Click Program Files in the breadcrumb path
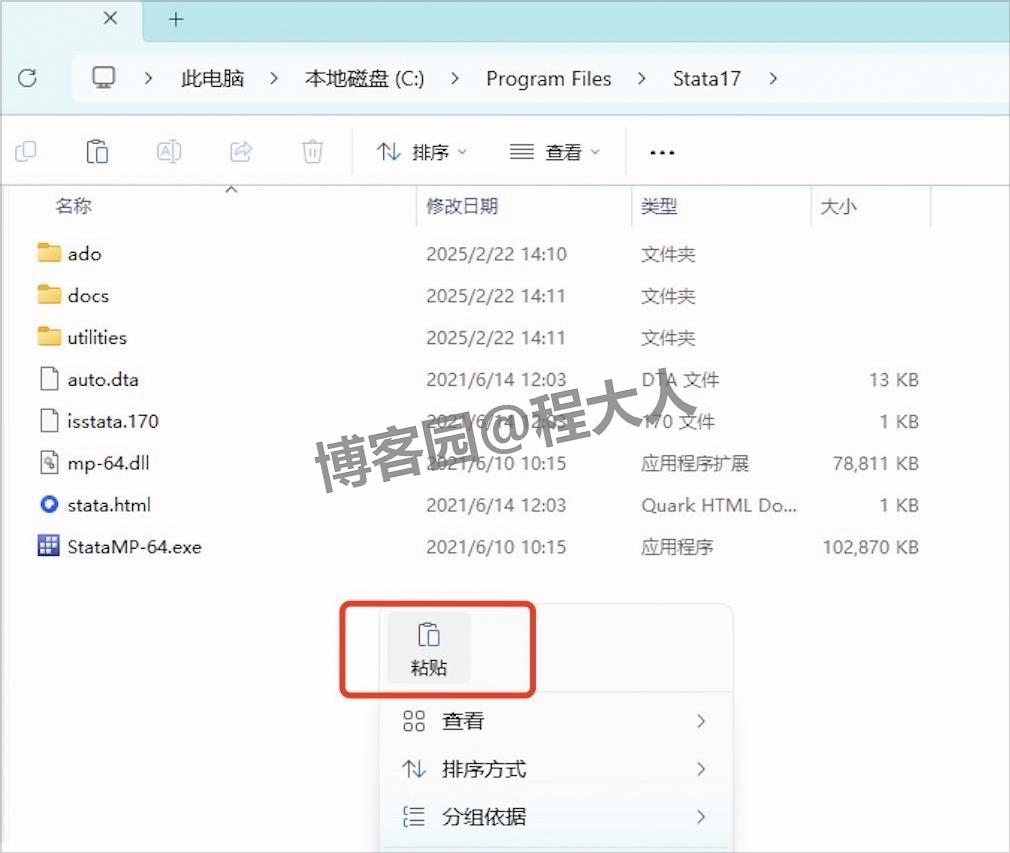The image size is (1010, 853). tap(549, 78)
